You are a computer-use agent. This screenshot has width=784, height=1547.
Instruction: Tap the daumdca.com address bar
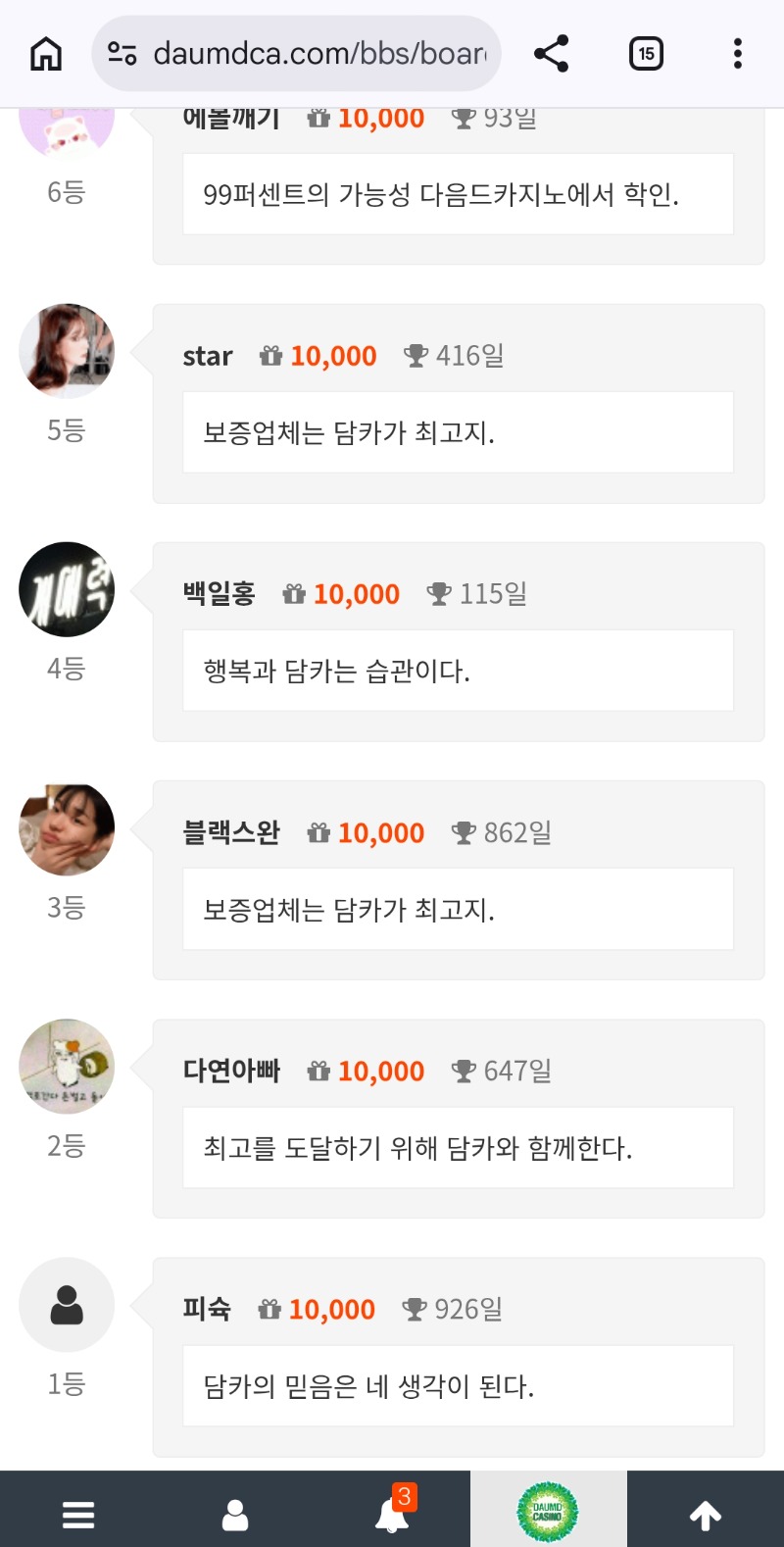[x=318, y=53]
